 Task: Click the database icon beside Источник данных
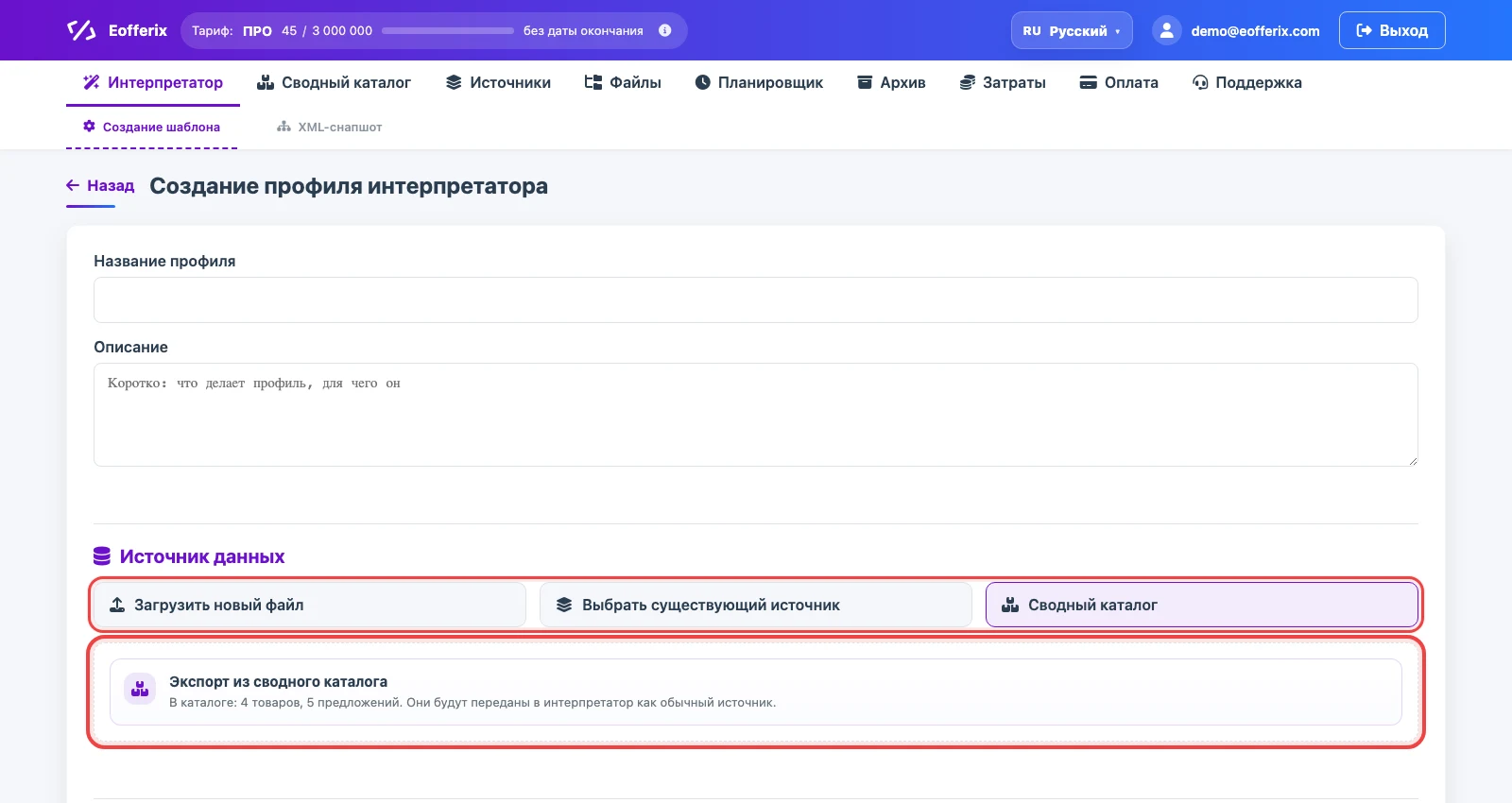102,556
